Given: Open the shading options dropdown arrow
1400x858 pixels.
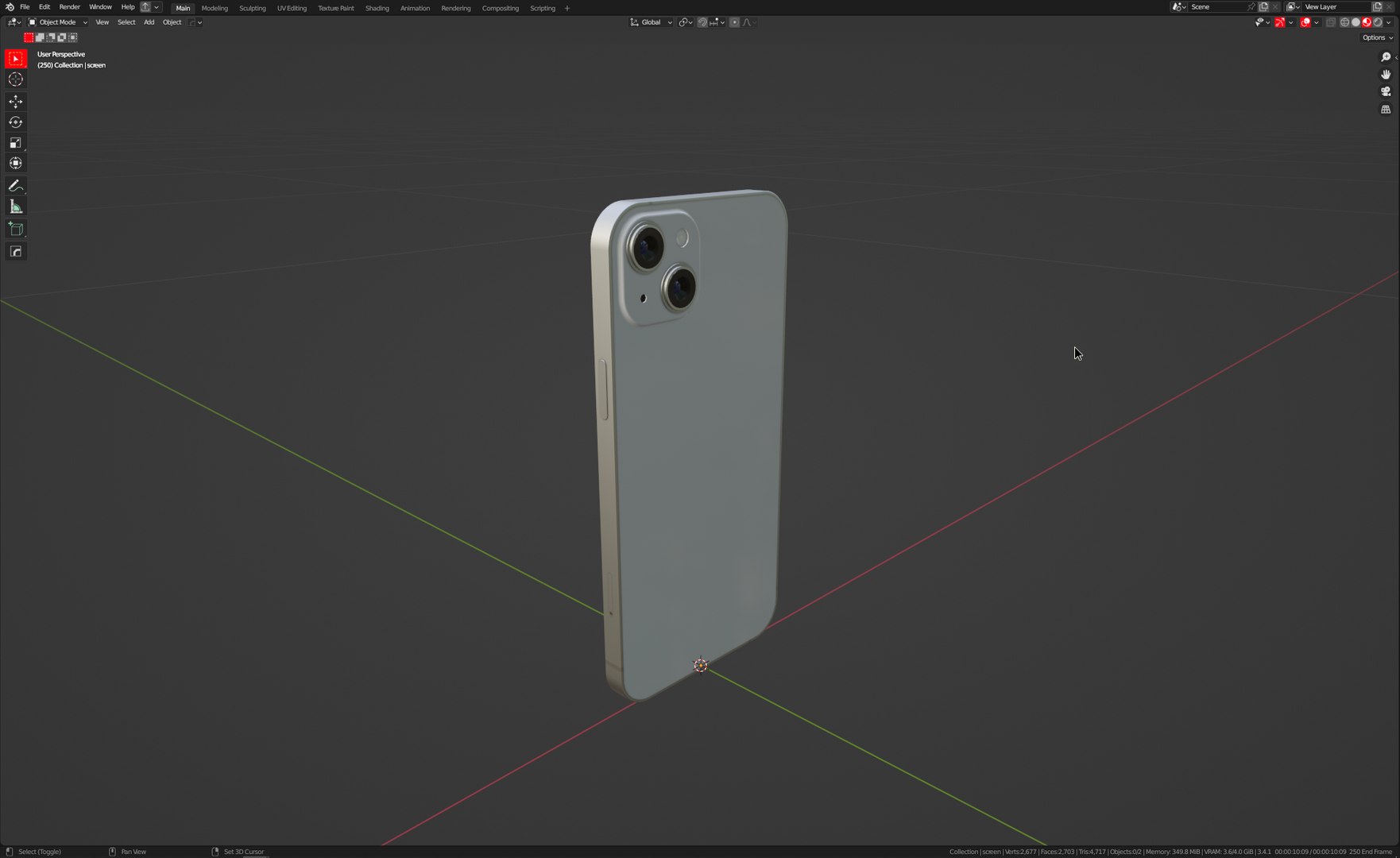Looking at the screenshot, I should pos(1389,22).
